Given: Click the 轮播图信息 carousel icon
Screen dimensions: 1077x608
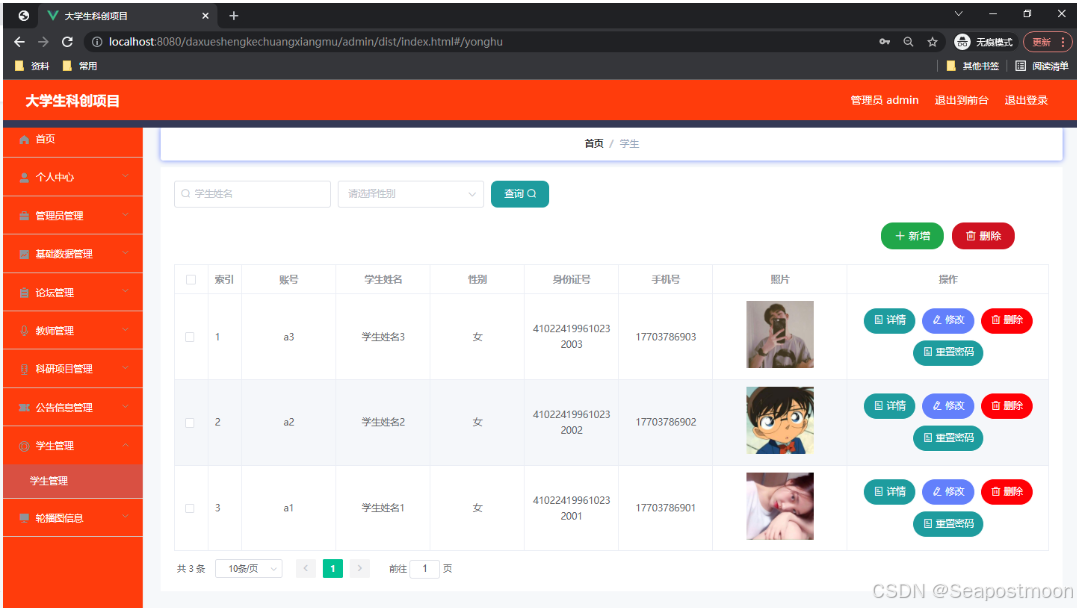Looking at the screenshot, I should click(22, 517).
